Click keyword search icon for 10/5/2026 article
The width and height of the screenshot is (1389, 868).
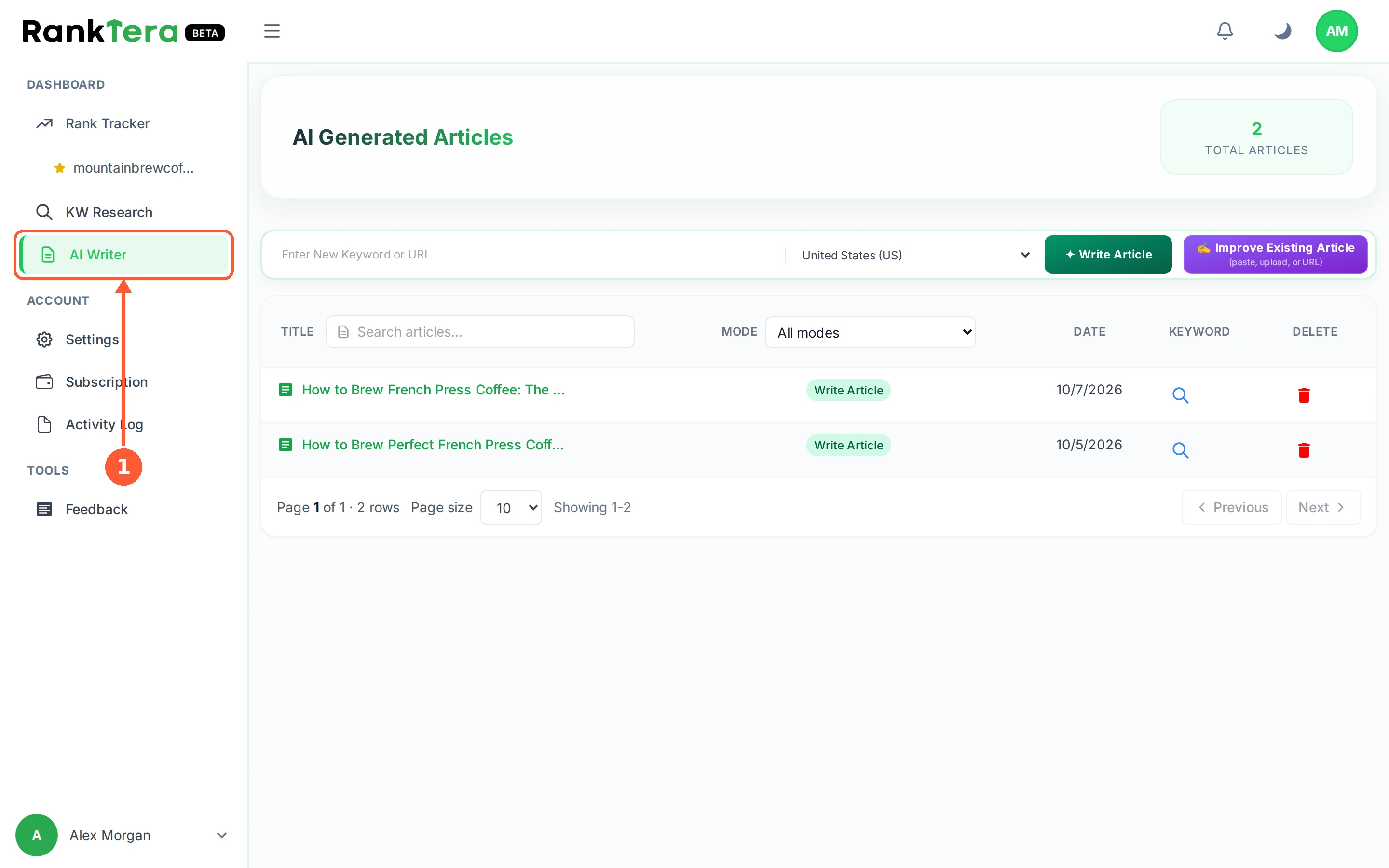pyautogui.click(x=1180, y=450)
